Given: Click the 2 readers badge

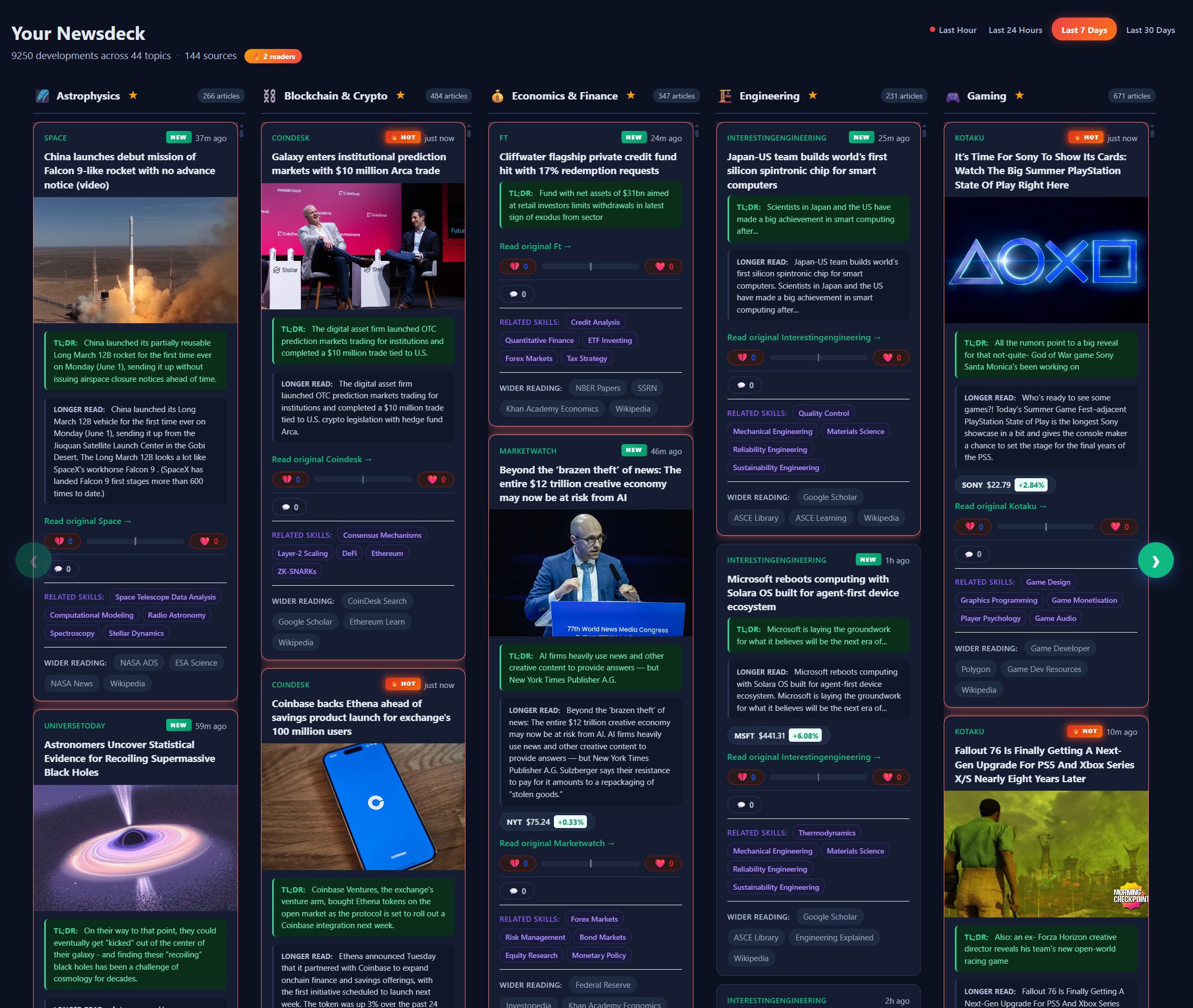Looking at the screenshot, I should tap(273, 56).
